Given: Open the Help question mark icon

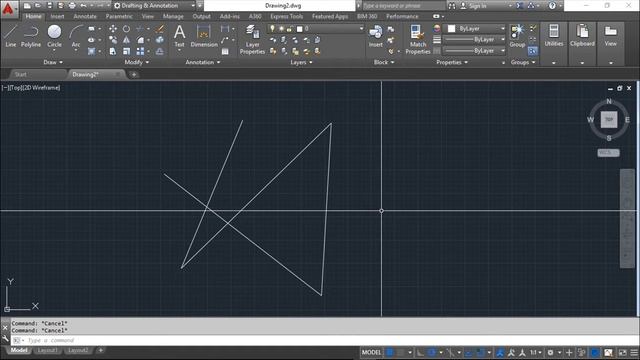Looking at the screenshot, I should point(552,6).
